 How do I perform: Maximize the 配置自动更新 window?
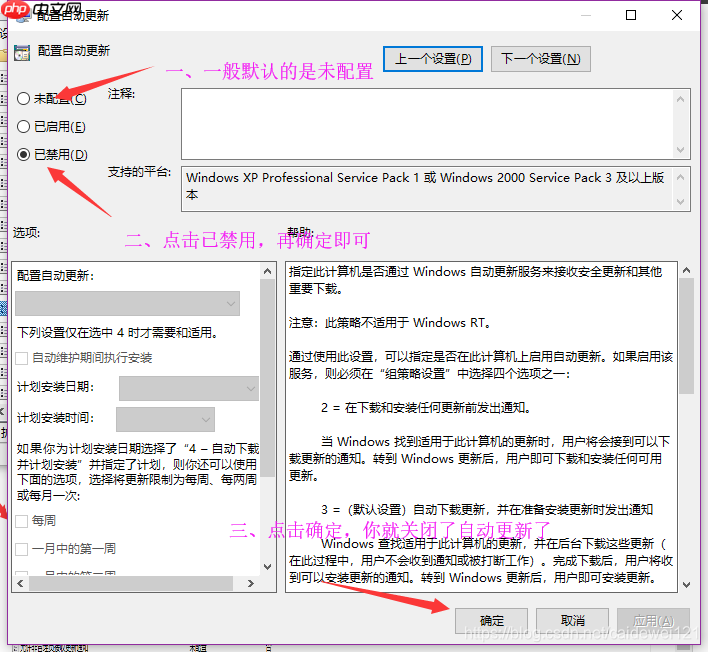(631, 15)
